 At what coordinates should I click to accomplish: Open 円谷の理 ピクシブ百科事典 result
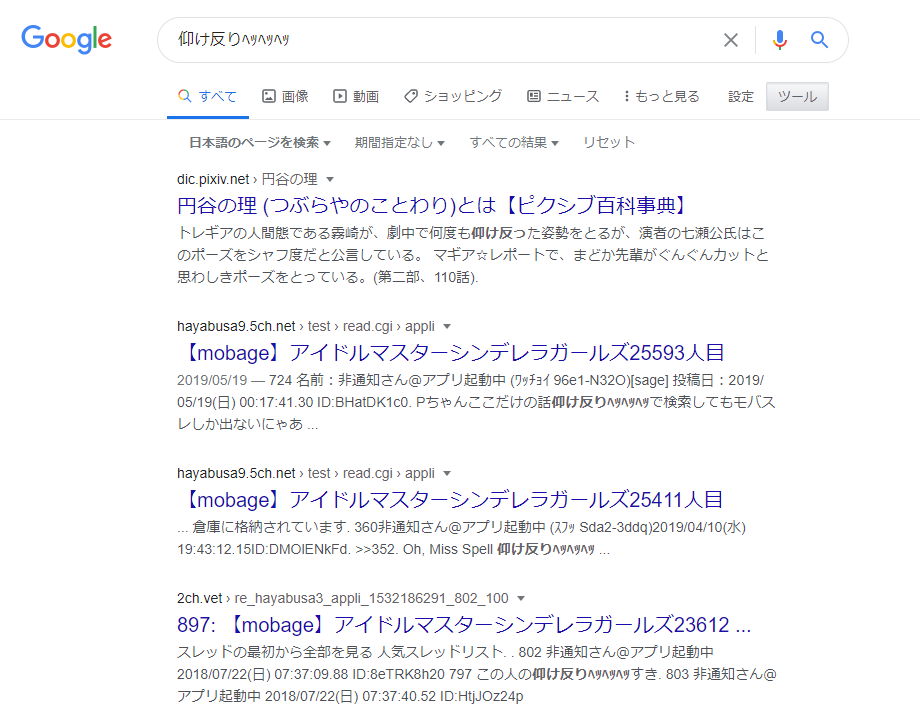click(x=432, y=205)
